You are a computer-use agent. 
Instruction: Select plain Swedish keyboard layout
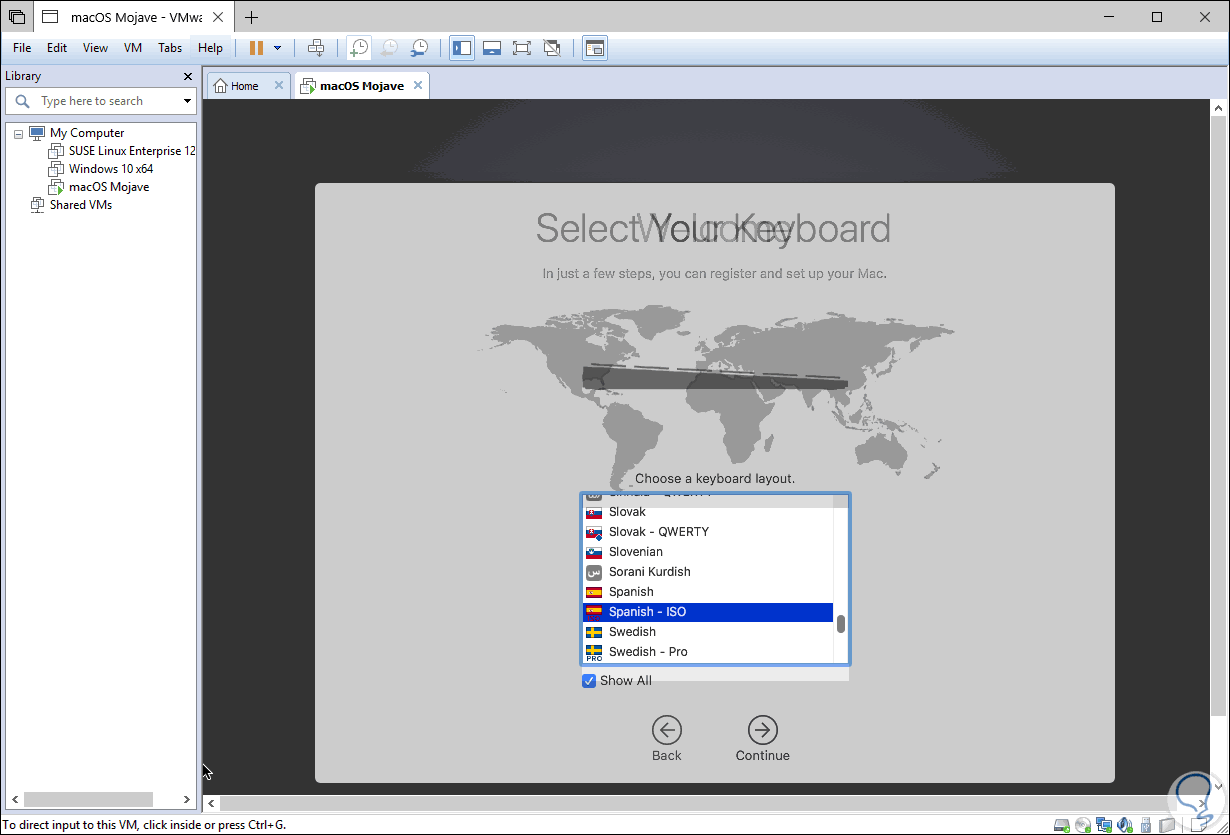708,632
